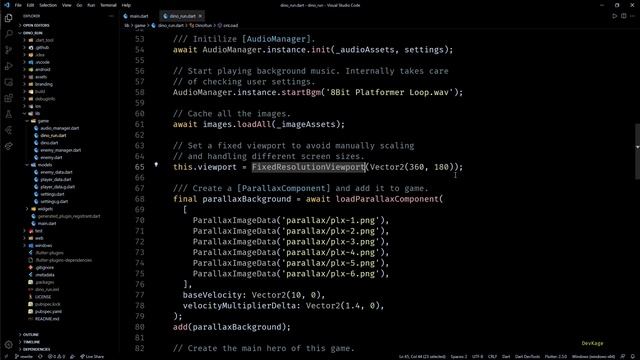
Task: Open the editor More Actions ellipsis
Action: point(633,16)
